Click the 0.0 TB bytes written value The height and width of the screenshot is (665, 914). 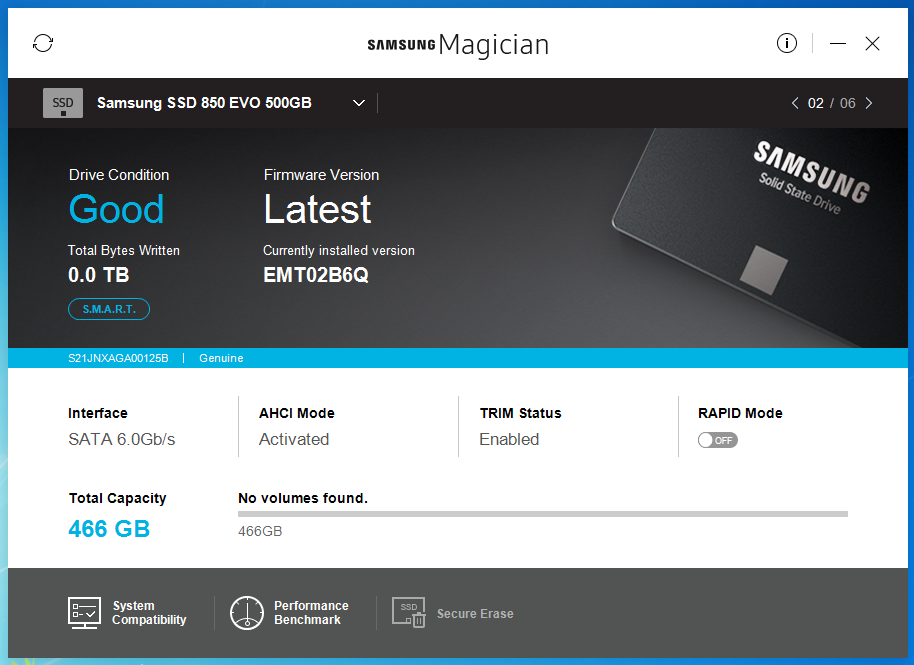pos(99,275)
